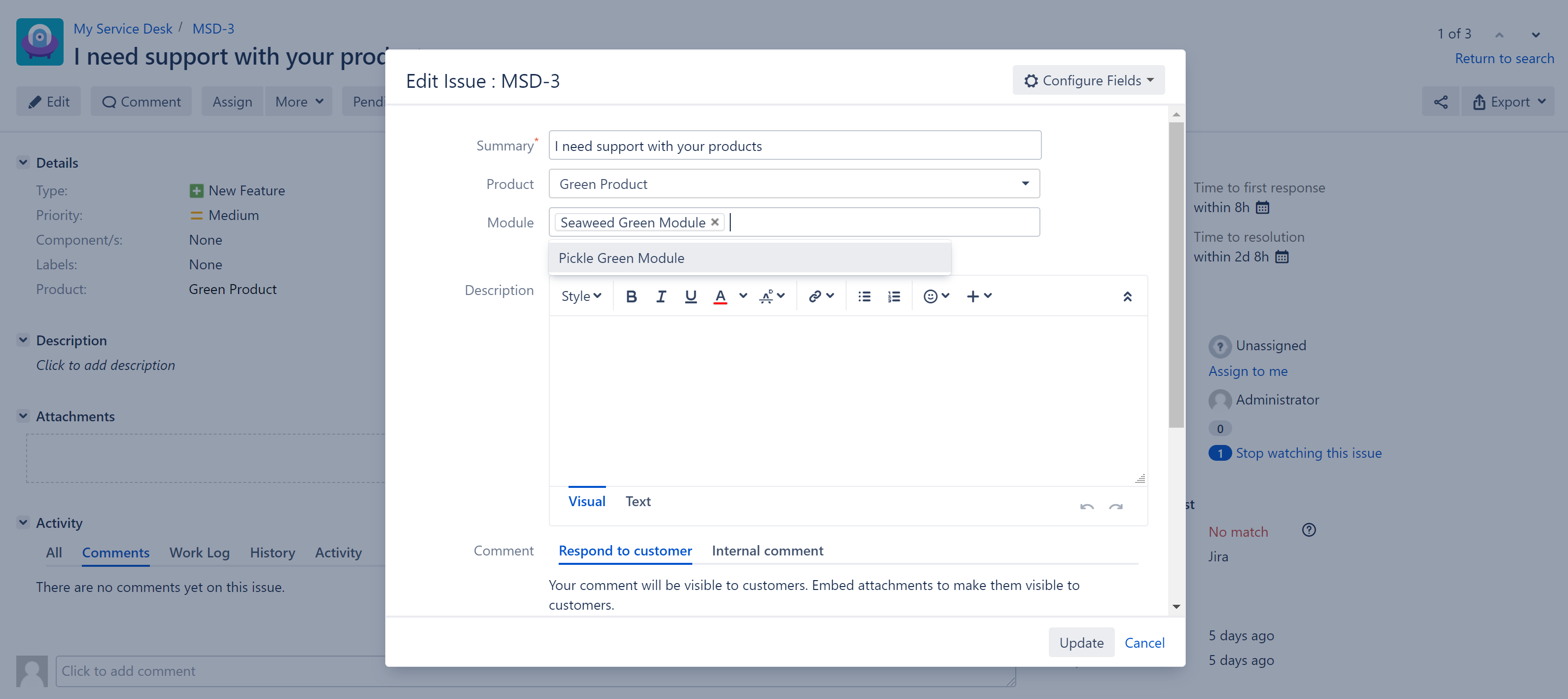Viewport: 1568px width, 699px height.
Task: Switch to Internal comment tab
Action: click(x=767, y=551)
